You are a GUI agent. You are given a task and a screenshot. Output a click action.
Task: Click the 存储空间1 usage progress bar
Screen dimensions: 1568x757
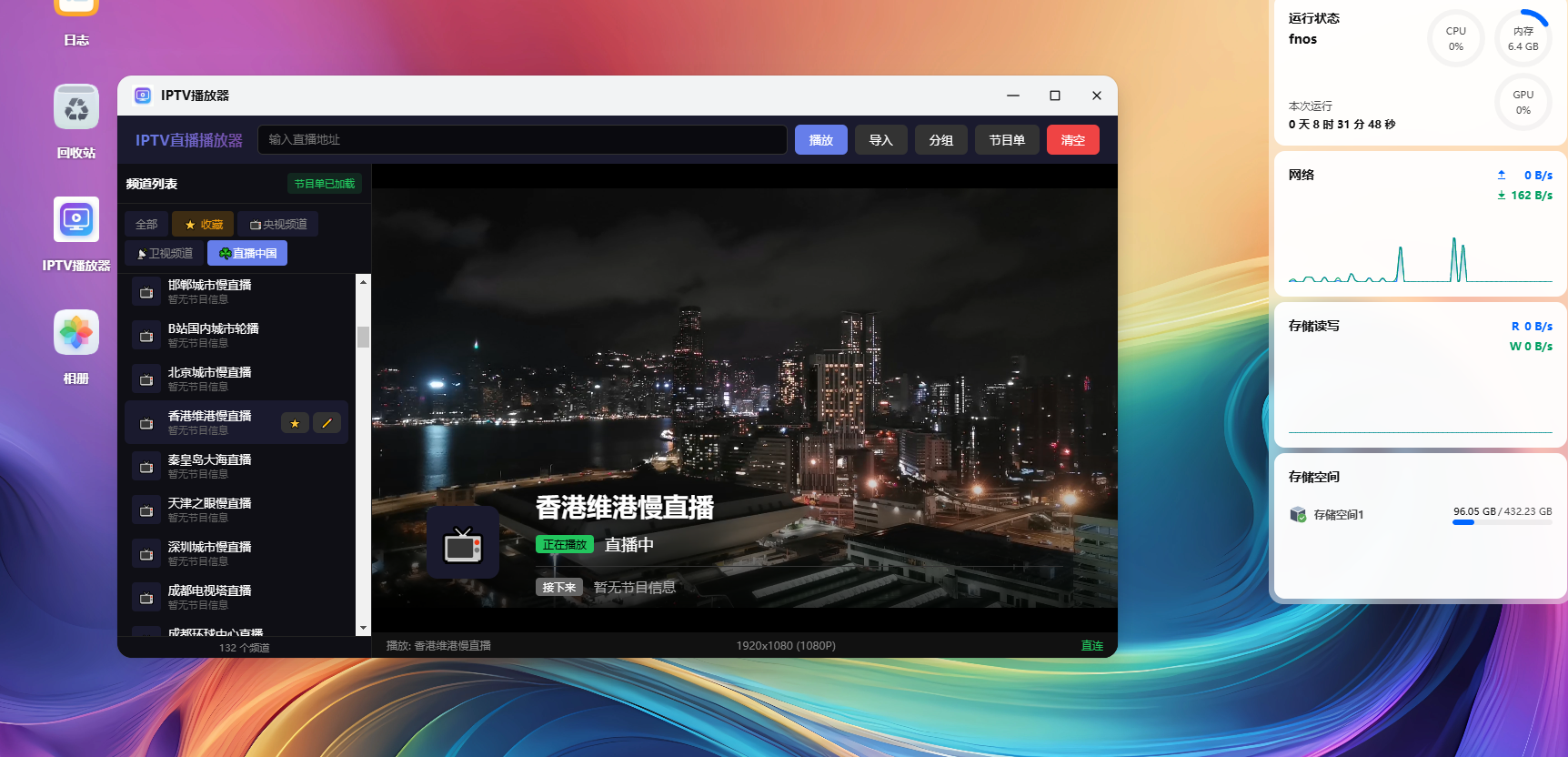coord(1503,522)
